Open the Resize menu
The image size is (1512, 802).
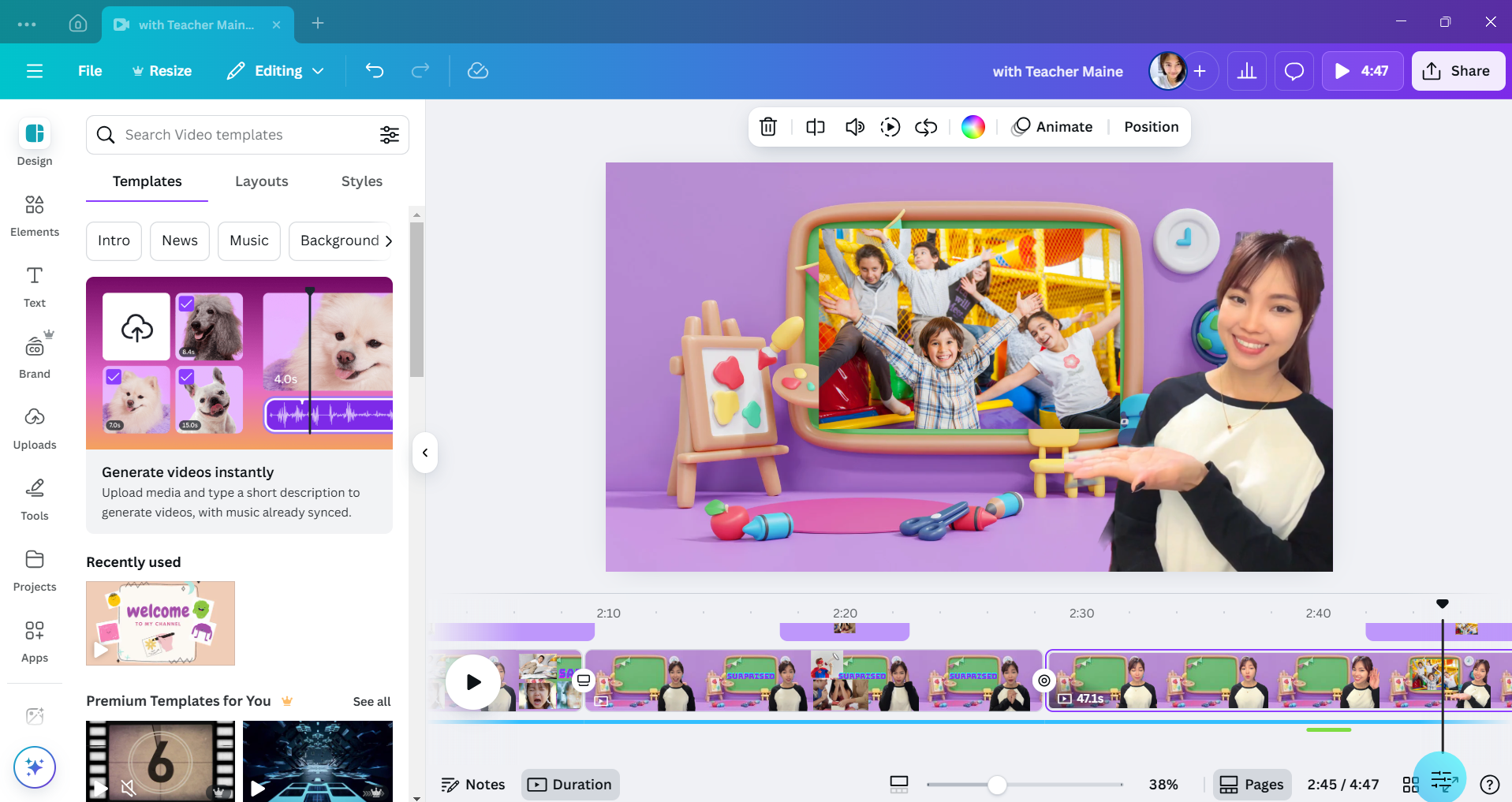(162, 71)
